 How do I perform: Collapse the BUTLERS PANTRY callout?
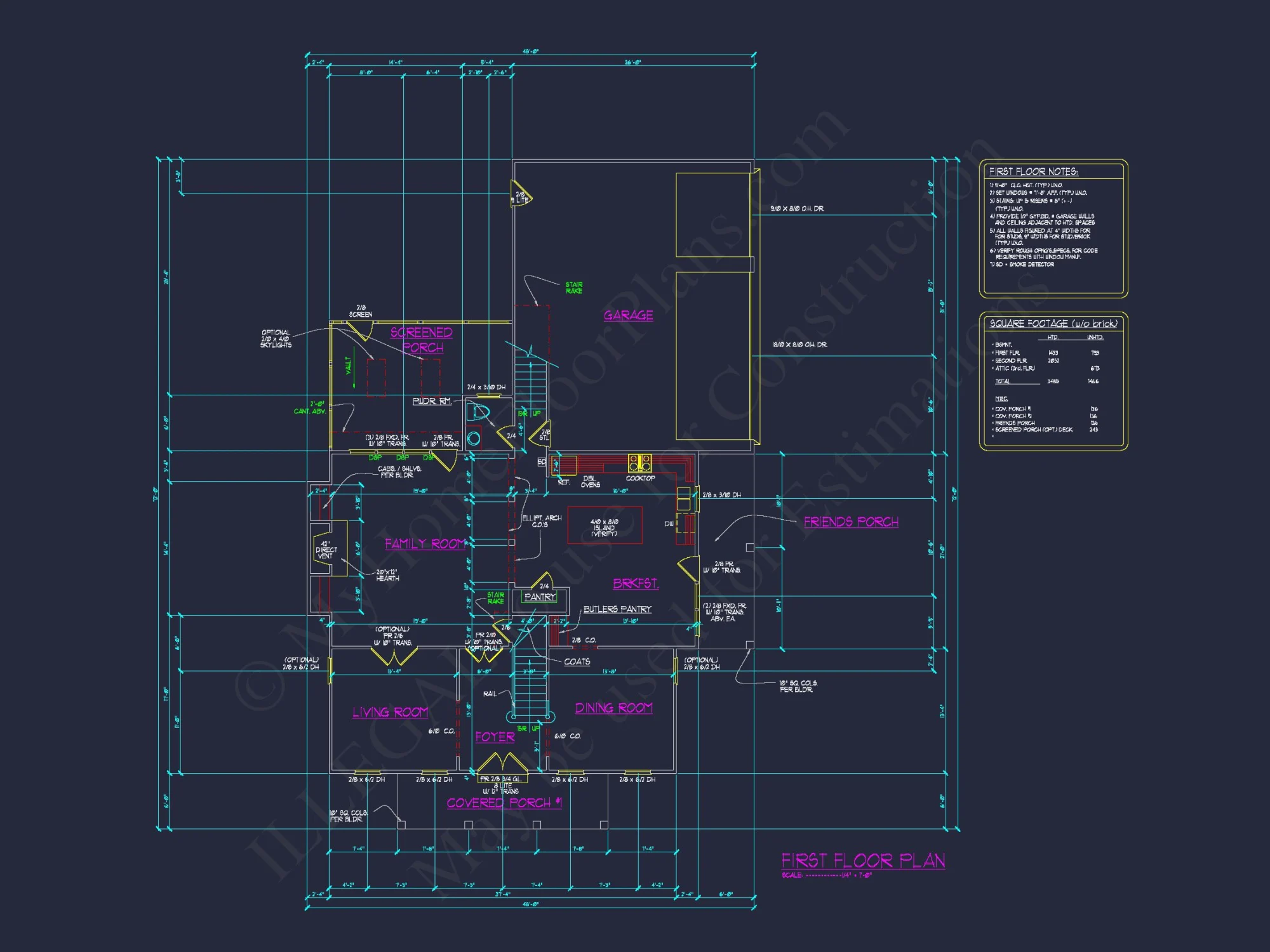(617, 609)
